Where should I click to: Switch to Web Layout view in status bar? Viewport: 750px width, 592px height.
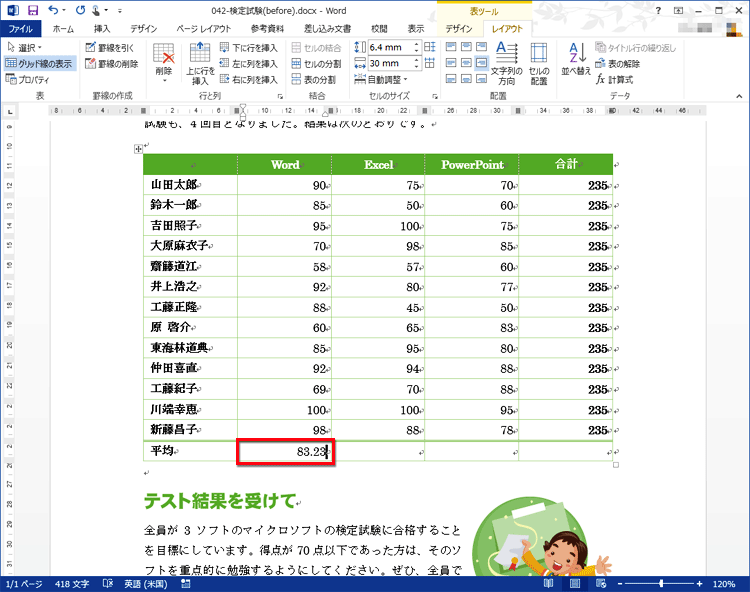pyautogui.click(x=601, y=583)
